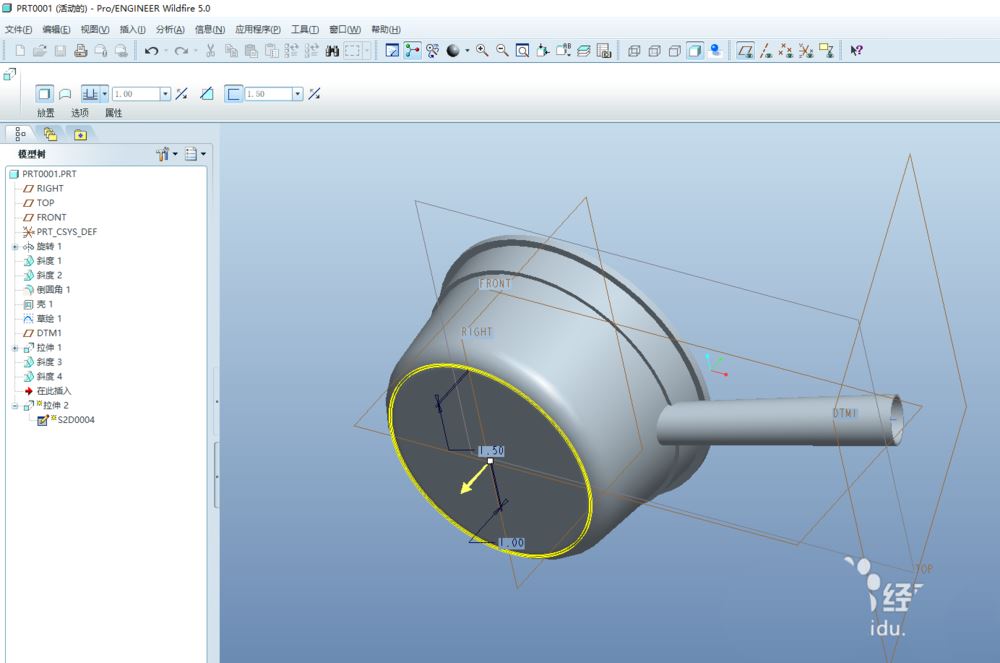
Task: Select DTM1 in the model tree
Action: [x=49, y=333]
